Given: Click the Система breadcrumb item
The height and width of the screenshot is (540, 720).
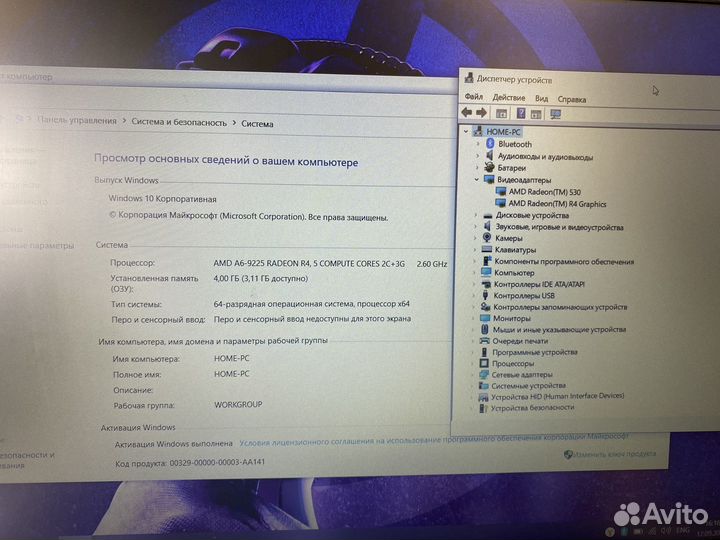Looking at the screenshot, I should coord(257,124).
